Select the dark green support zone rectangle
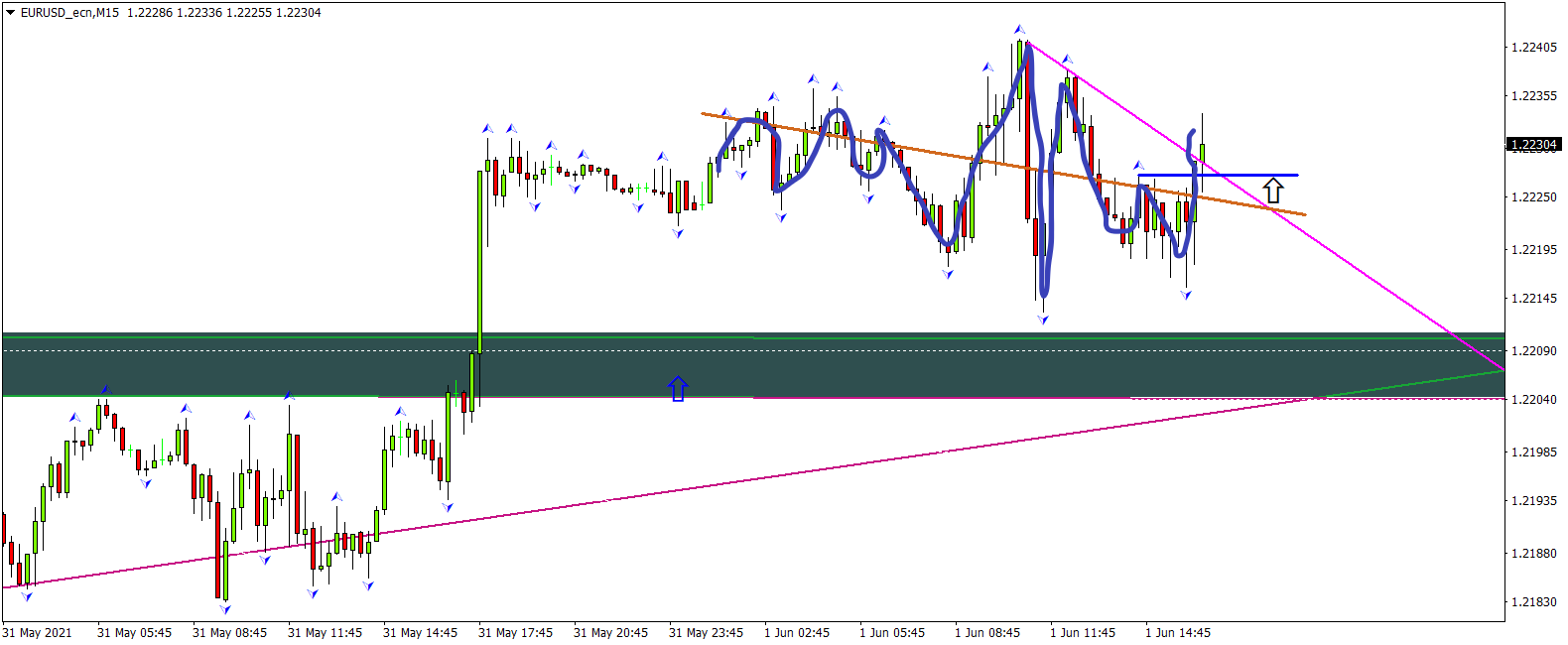 tap(753, 364)
